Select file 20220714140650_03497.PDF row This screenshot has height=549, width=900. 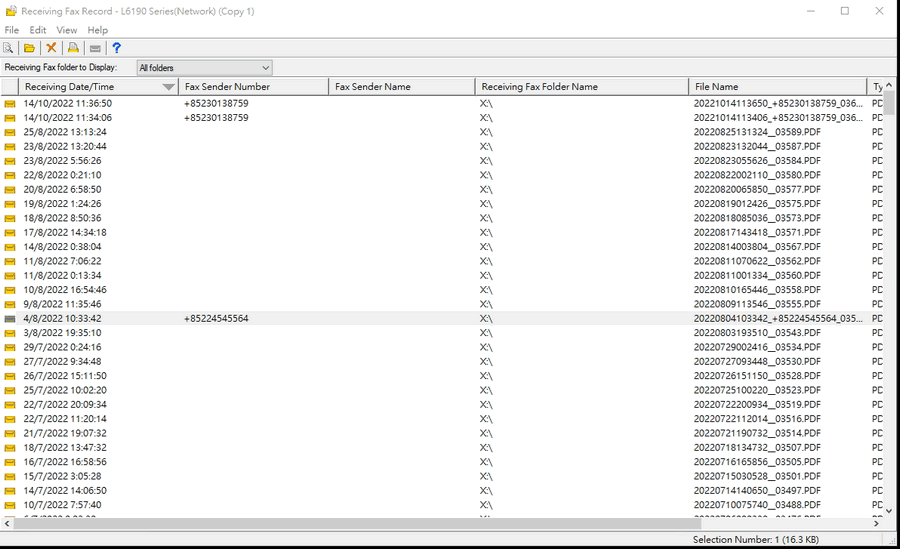(x=757, y=491)
